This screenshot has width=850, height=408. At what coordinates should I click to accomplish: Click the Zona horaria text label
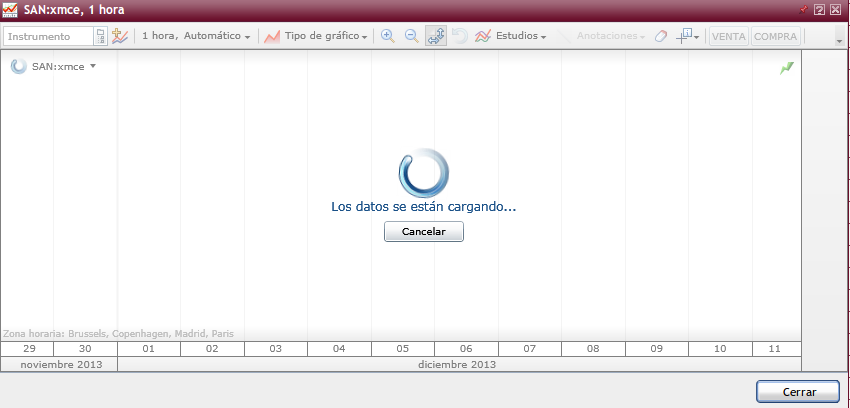click(118, 334)
